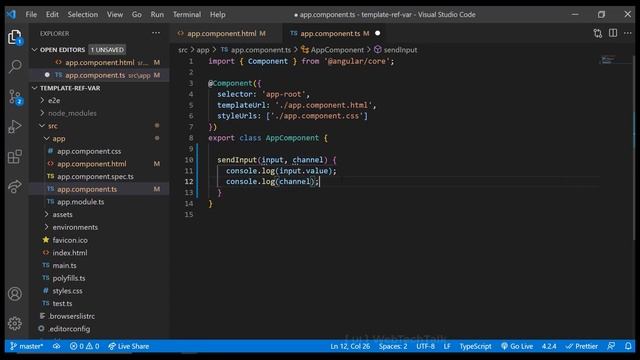Open the File menu
The image size is (640, 360).
(x=31, y=14)
